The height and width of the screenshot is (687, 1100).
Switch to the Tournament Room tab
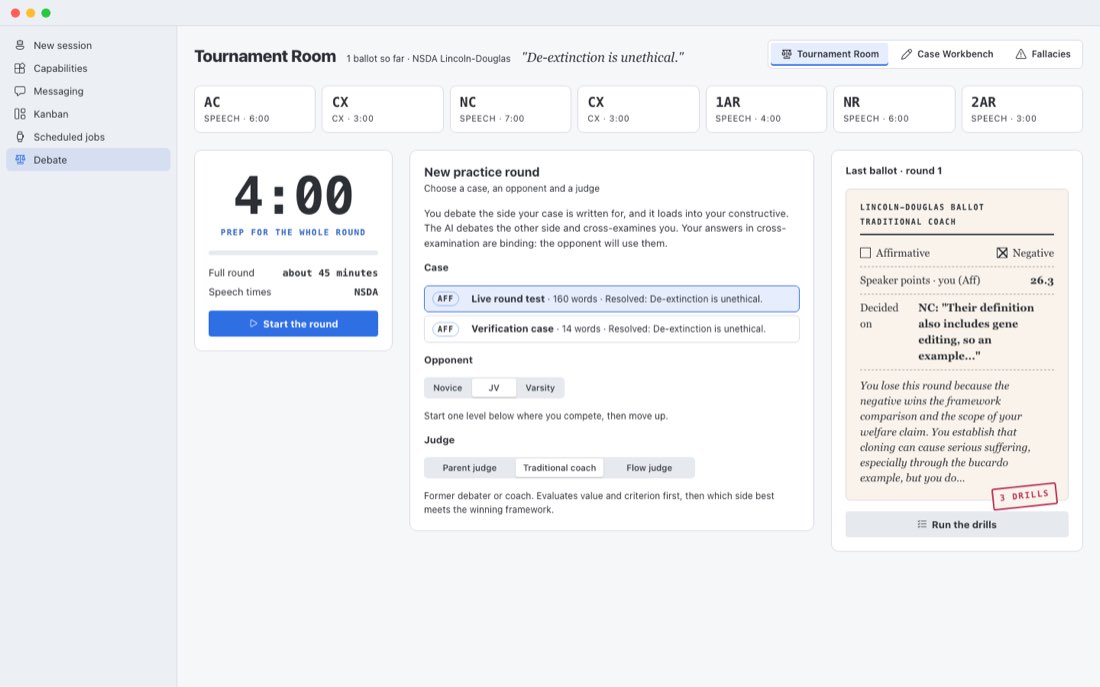tap(829, 54)
